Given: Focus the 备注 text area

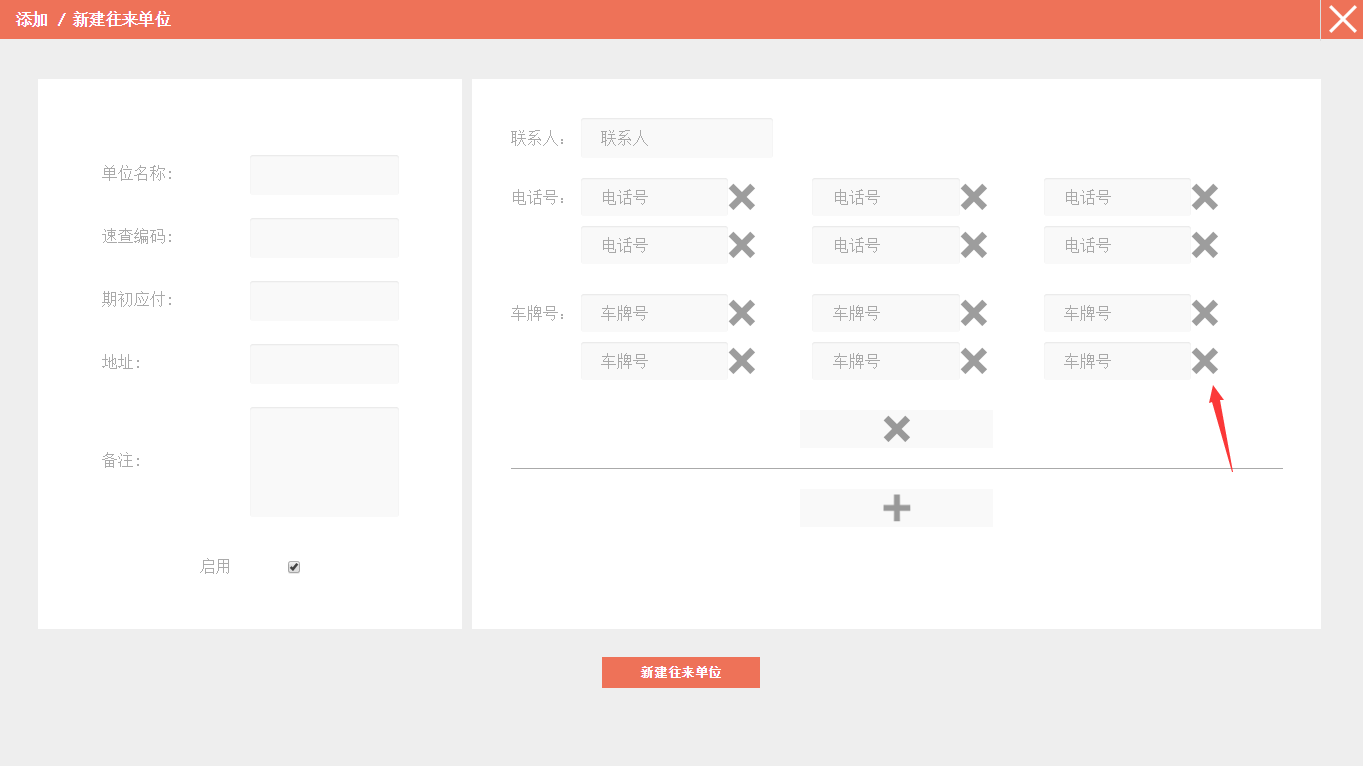Looking at the screenshot, I should pyautogui.click(x=324, y=462).
